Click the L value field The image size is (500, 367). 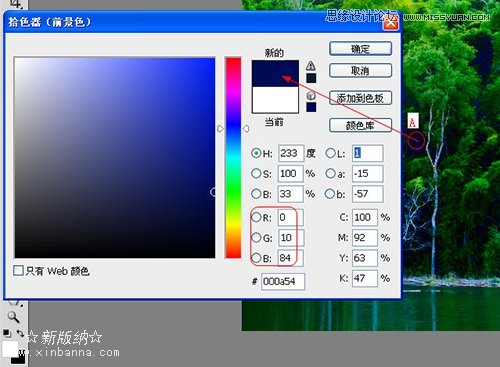coord(368,153)
